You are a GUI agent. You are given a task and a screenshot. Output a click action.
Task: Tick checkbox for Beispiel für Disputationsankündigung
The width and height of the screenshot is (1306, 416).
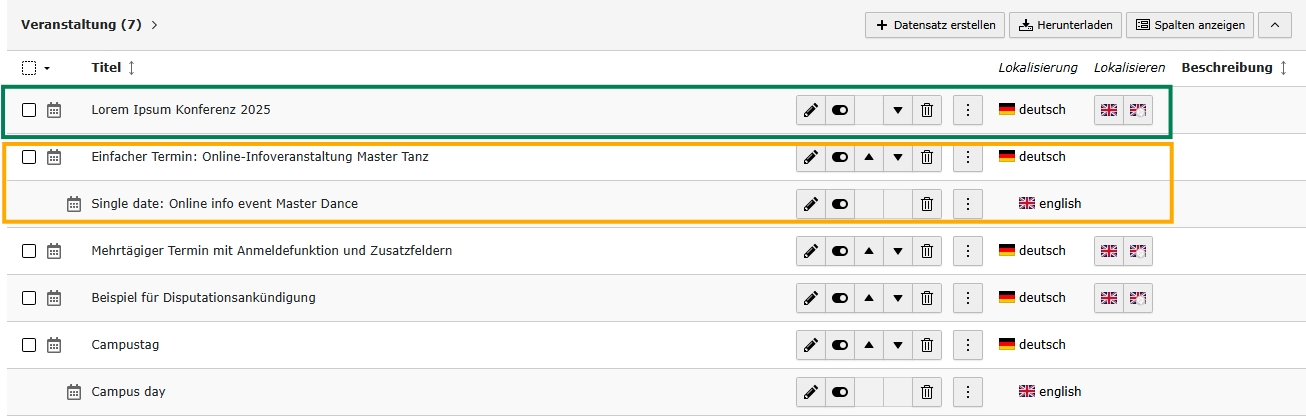(x=29, y=298)
